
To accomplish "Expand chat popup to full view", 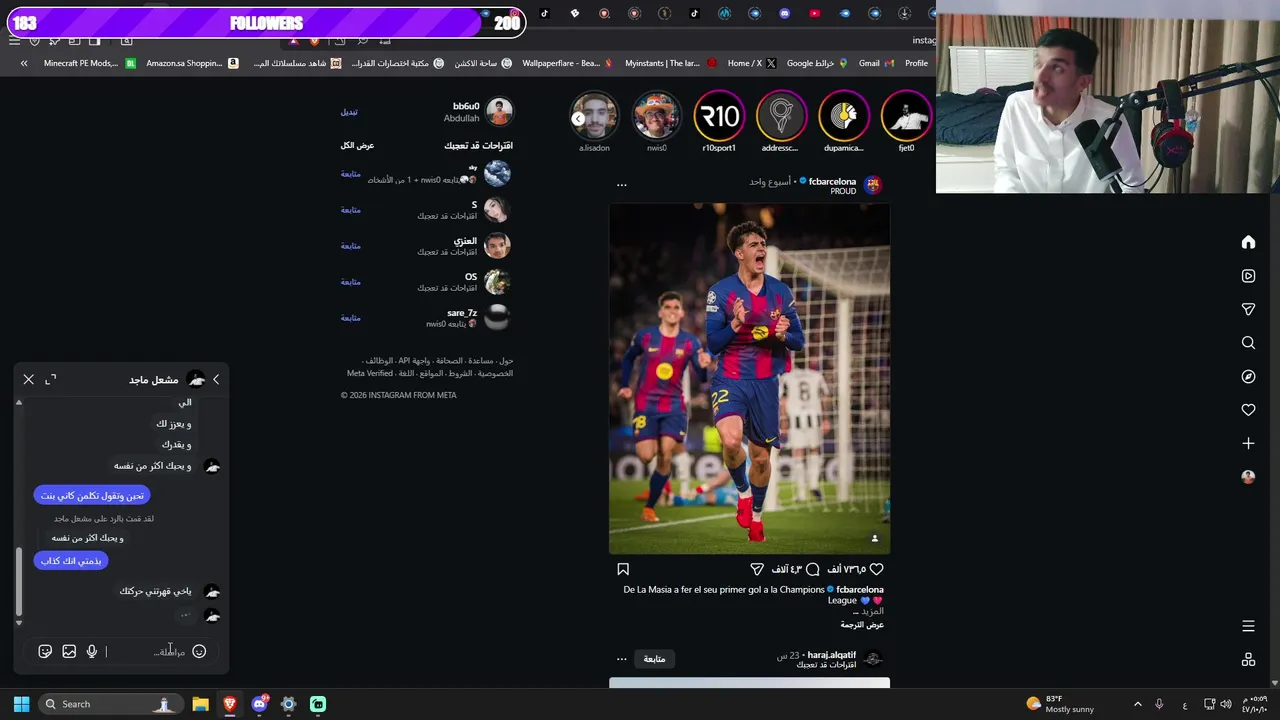I will click(51, 380).
